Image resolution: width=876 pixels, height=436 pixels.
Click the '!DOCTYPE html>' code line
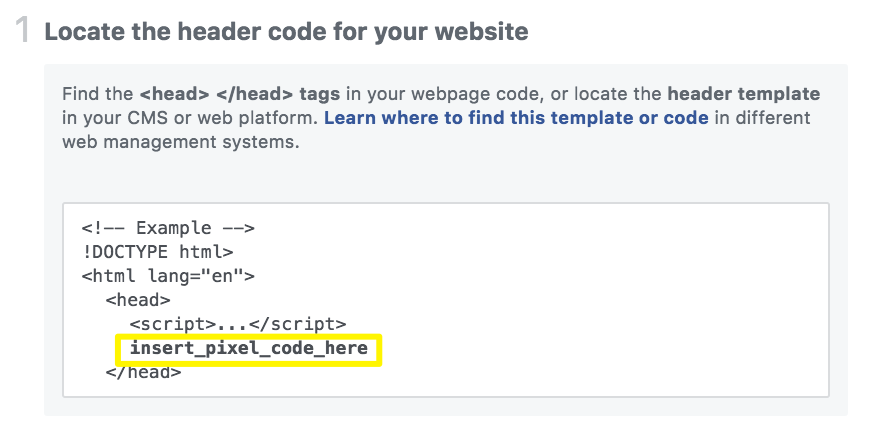[x=158, y=252]
